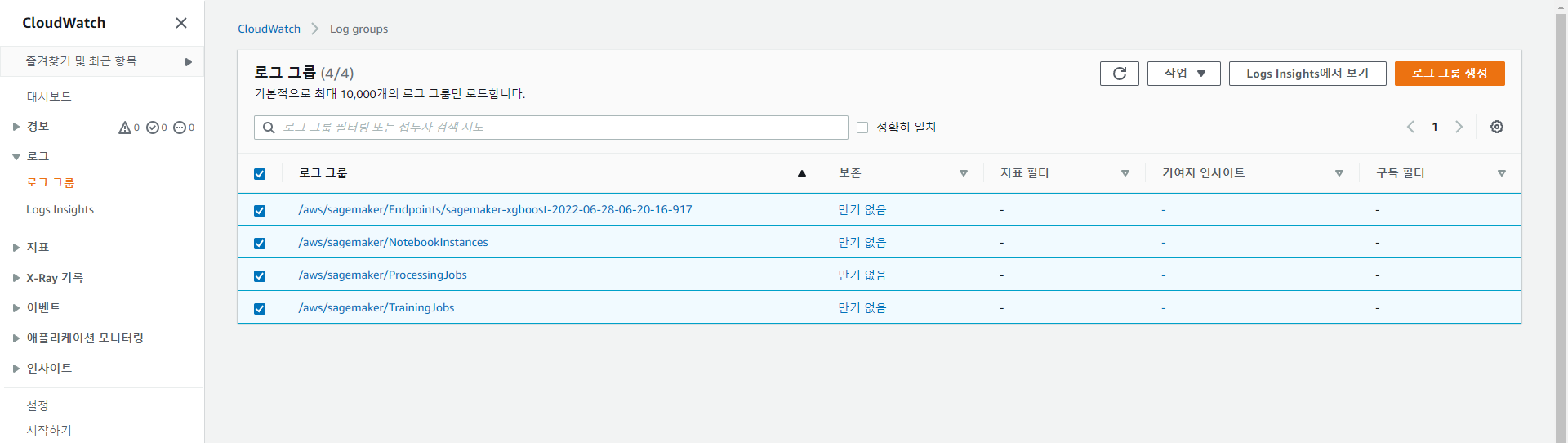Screen dimensions: 1568x443
Task: Click the CloudWatch sidebar title
Action: pos(64,23)
